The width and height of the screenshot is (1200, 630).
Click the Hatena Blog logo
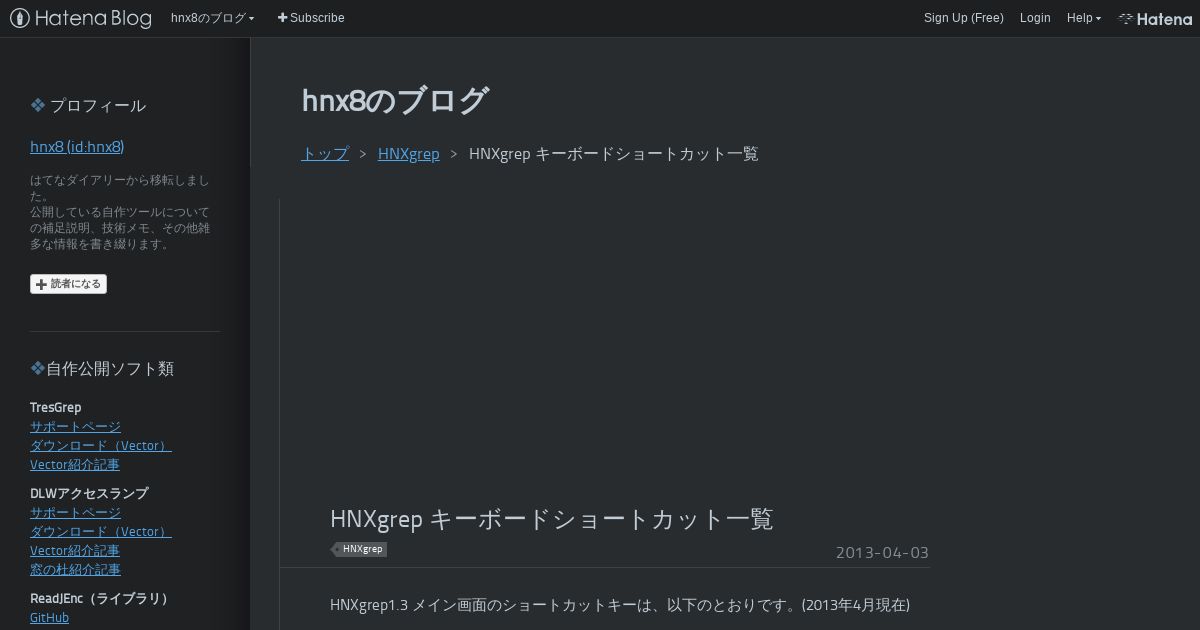click(x=81, y=18)
